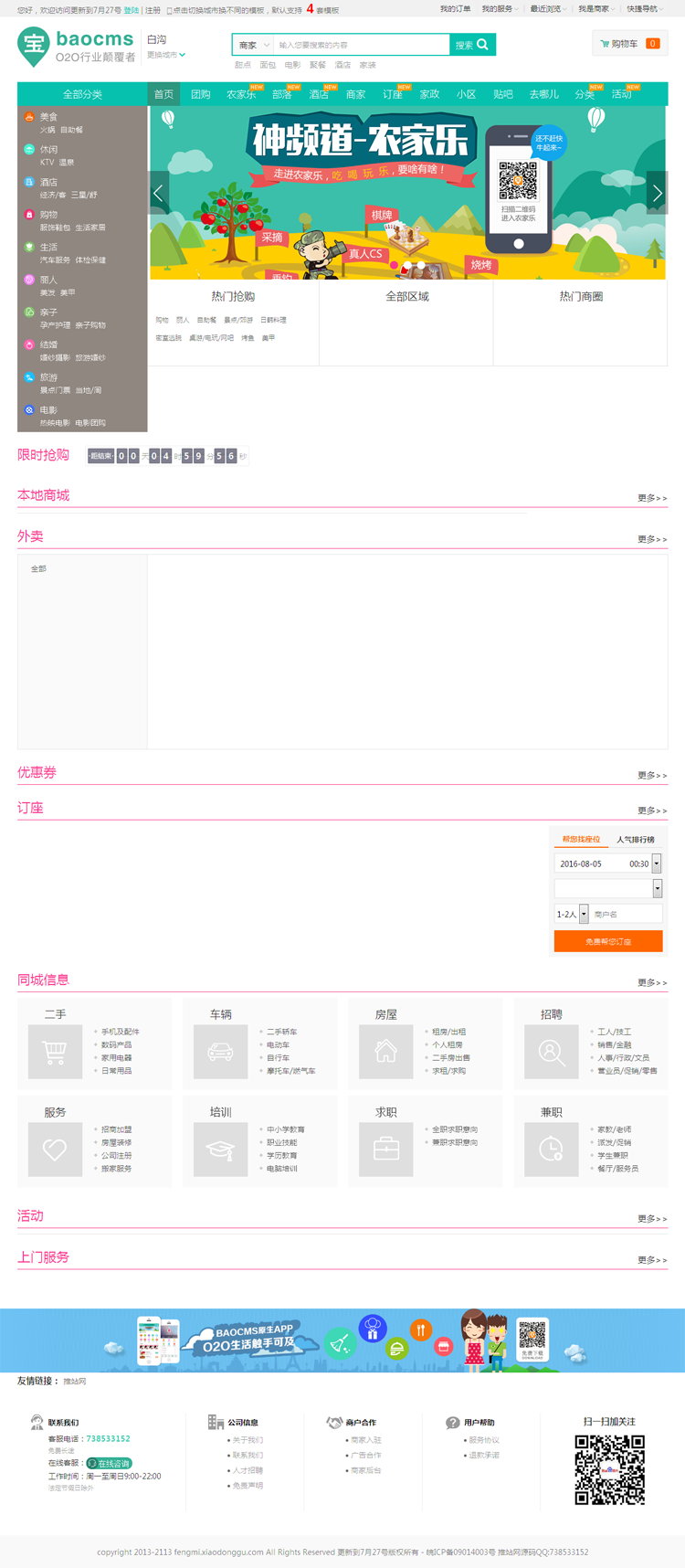Show next banner slide arrow
The image size is (685, 1568).
point(657,193)
